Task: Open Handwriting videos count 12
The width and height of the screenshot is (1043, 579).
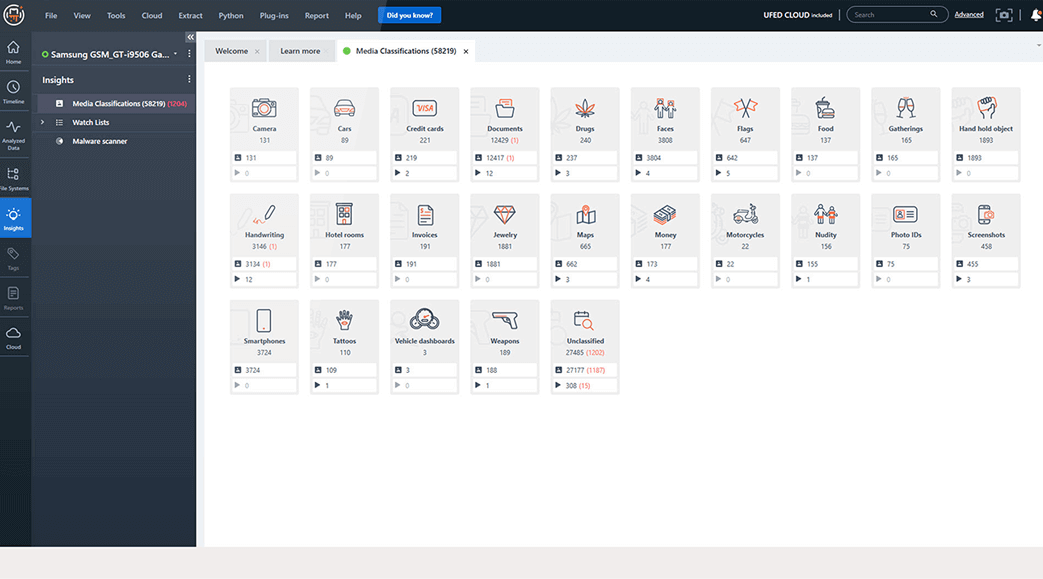Action: [x=264, y=280]
